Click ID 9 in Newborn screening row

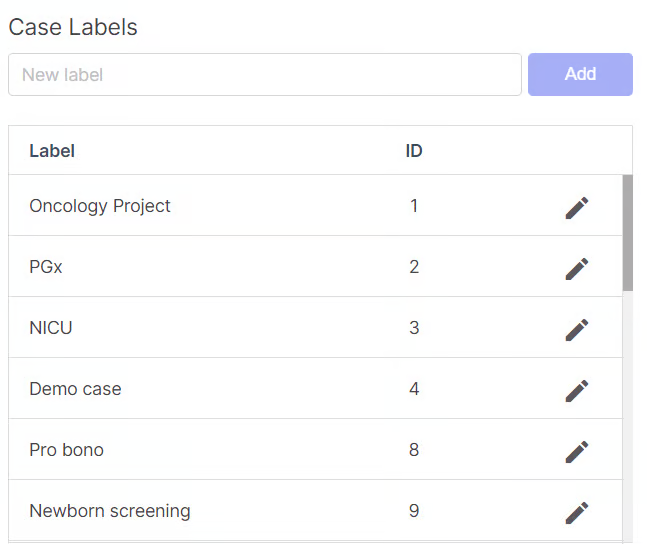[414, 511]
